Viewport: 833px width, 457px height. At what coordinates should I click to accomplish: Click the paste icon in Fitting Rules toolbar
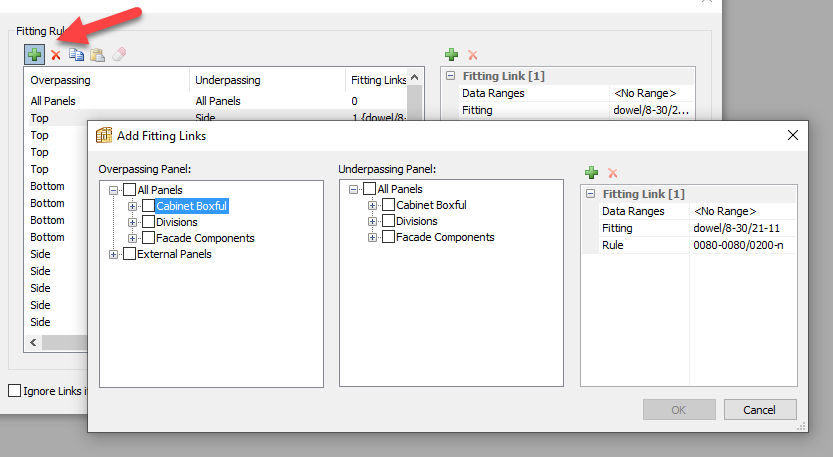[97, 54]
